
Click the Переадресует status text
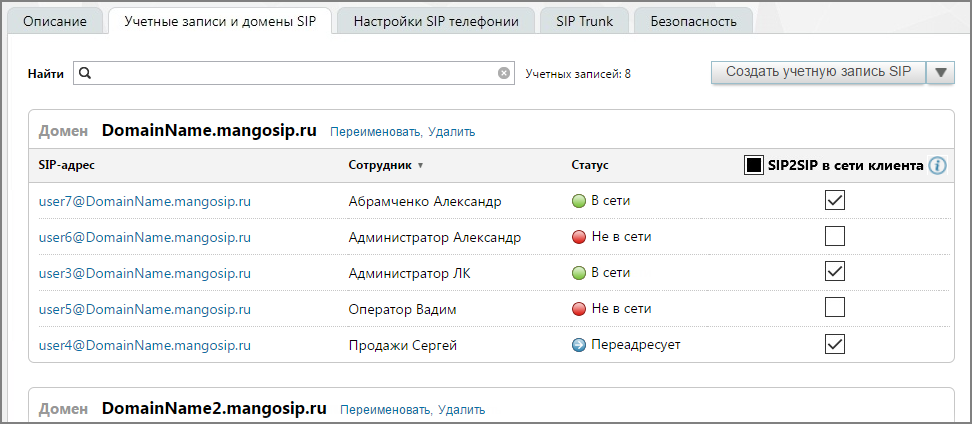click(636, 345)
